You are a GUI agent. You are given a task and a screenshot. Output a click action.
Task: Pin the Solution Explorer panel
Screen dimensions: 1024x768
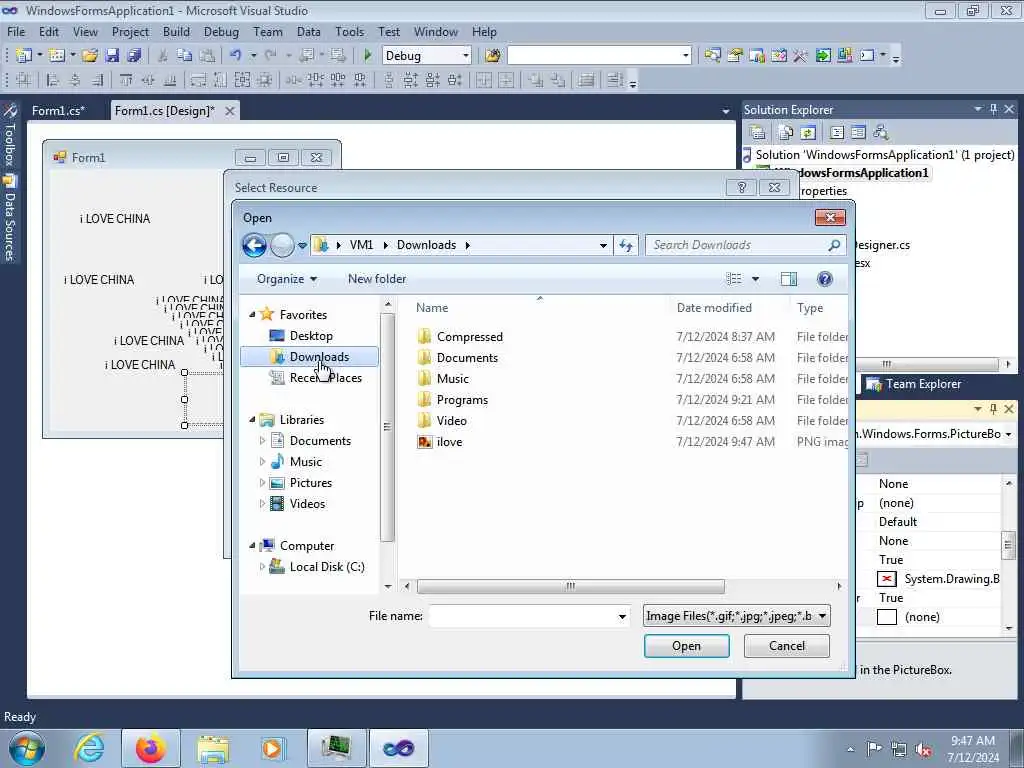click(x=993, y=109)
